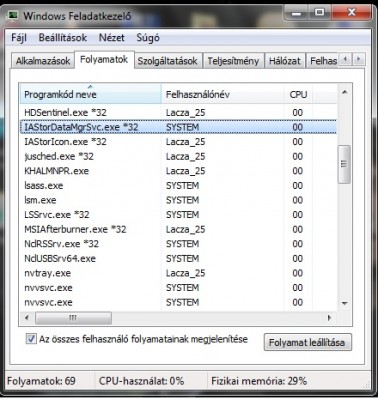Select the nvtray.exe process
This screenshot has width=378, height=400.
[178, 273]
